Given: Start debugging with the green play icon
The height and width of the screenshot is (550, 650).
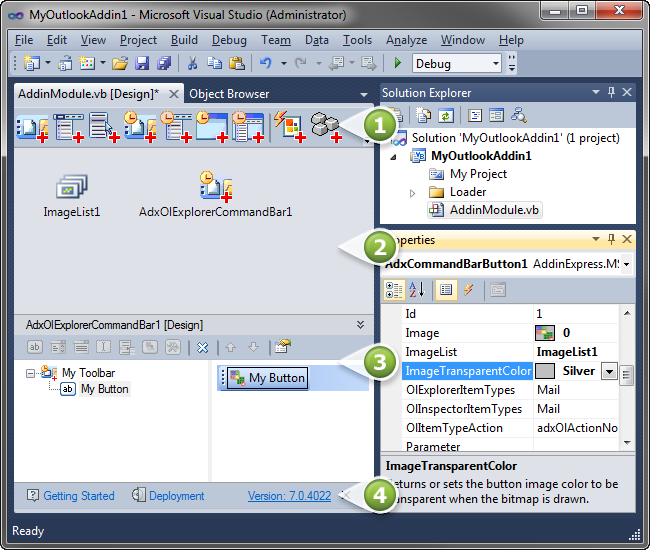Looking at the screenshot, I should pos(398,63).
